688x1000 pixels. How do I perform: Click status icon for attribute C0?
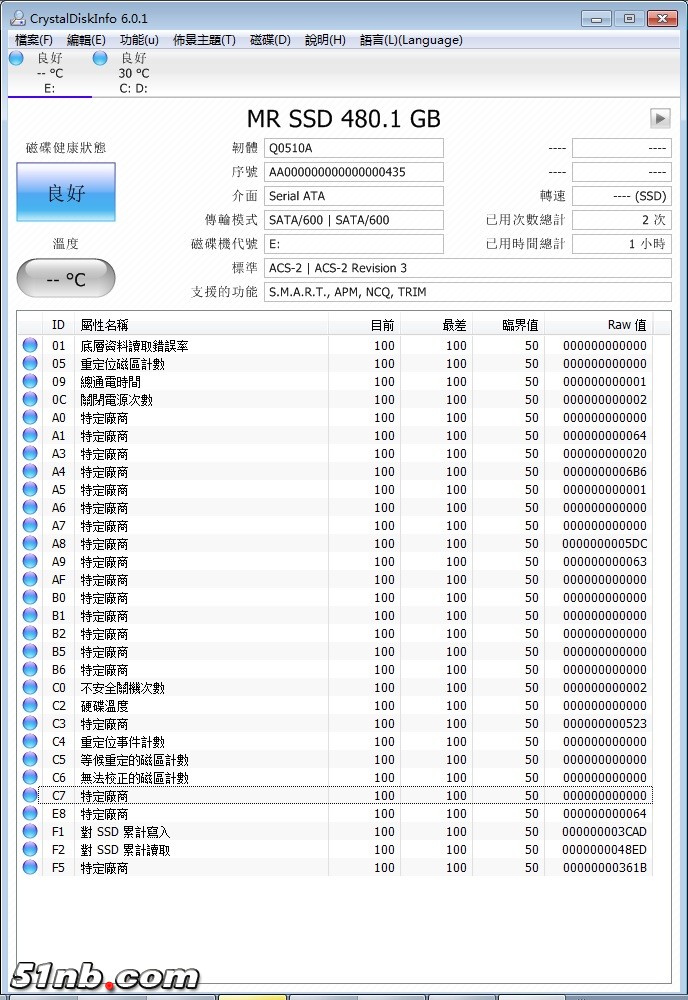point(30,687)
